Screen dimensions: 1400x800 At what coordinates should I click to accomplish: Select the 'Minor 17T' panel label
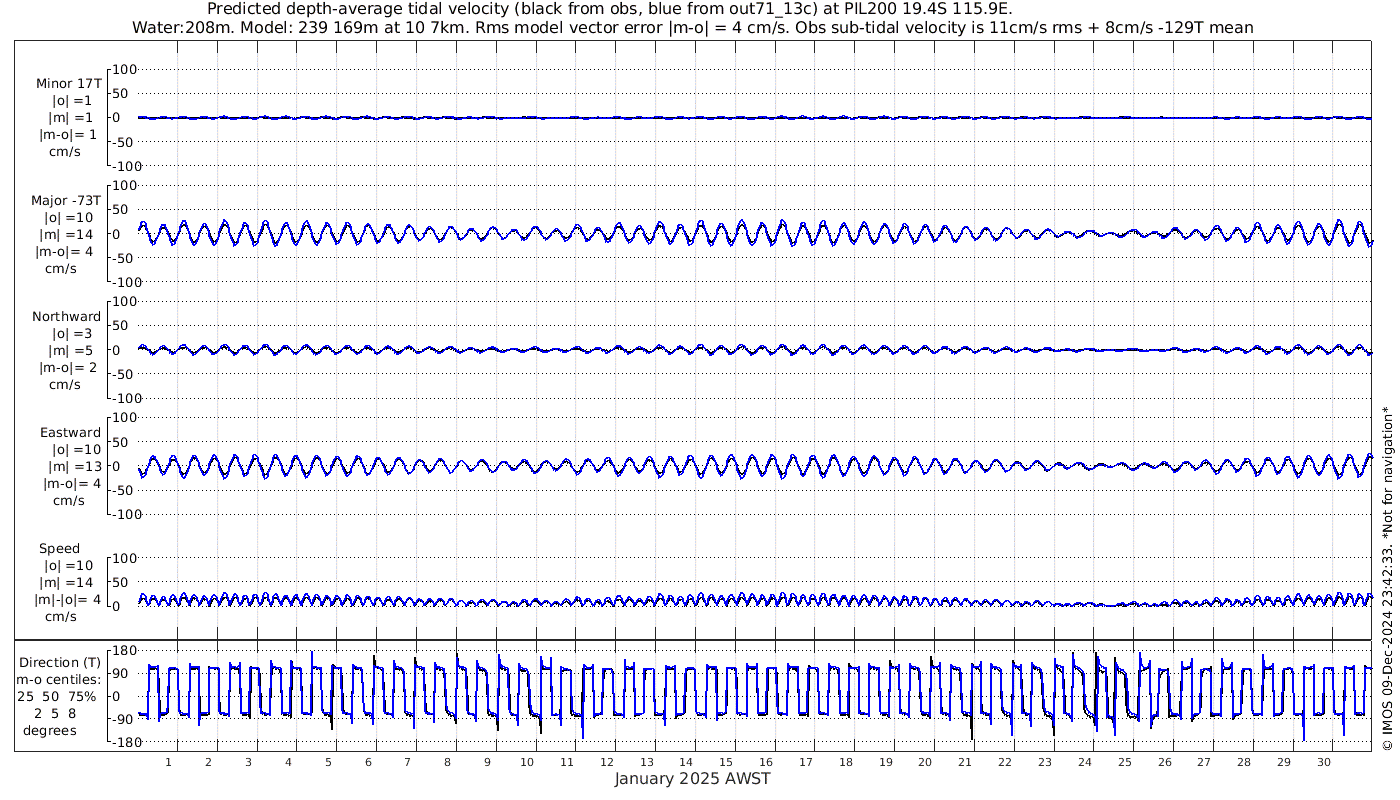(68, 84)
